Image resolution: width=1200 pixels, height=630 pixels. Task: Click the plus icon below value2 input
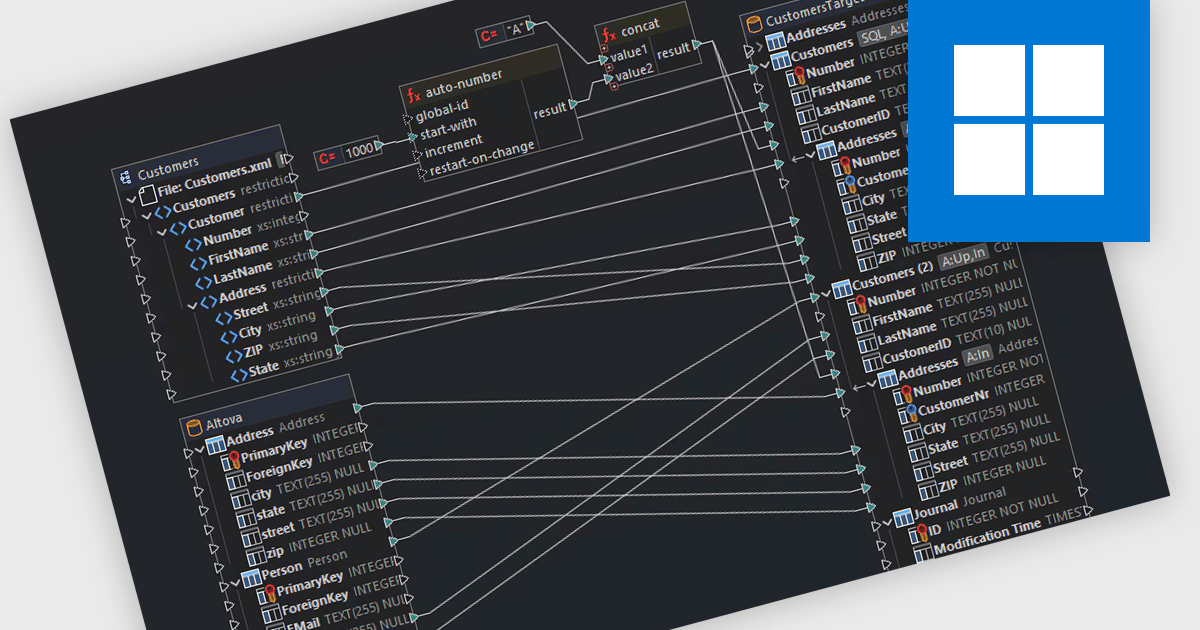(614, 86)
